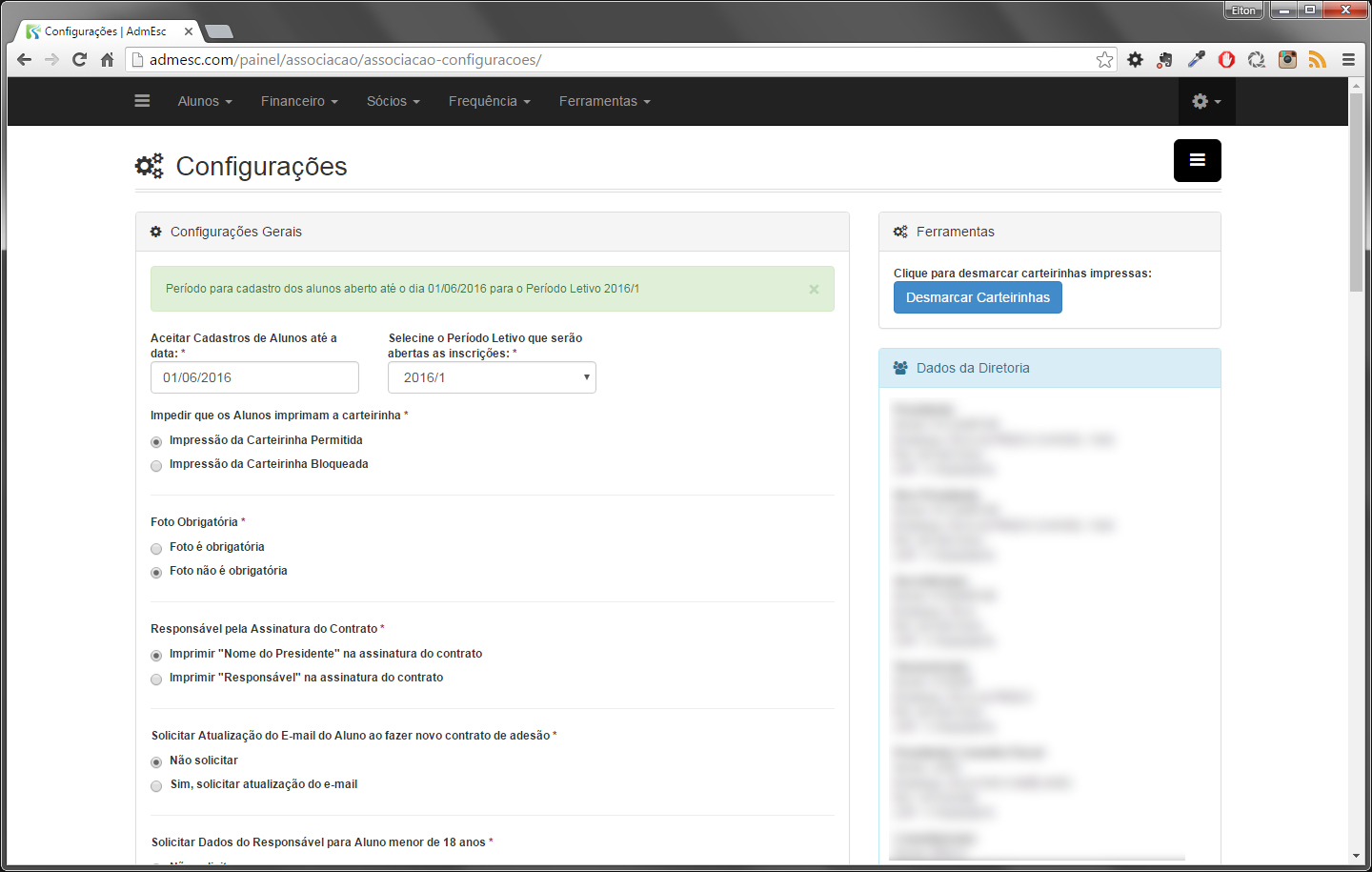Click the browser home icon

click(x=107, y=60)
